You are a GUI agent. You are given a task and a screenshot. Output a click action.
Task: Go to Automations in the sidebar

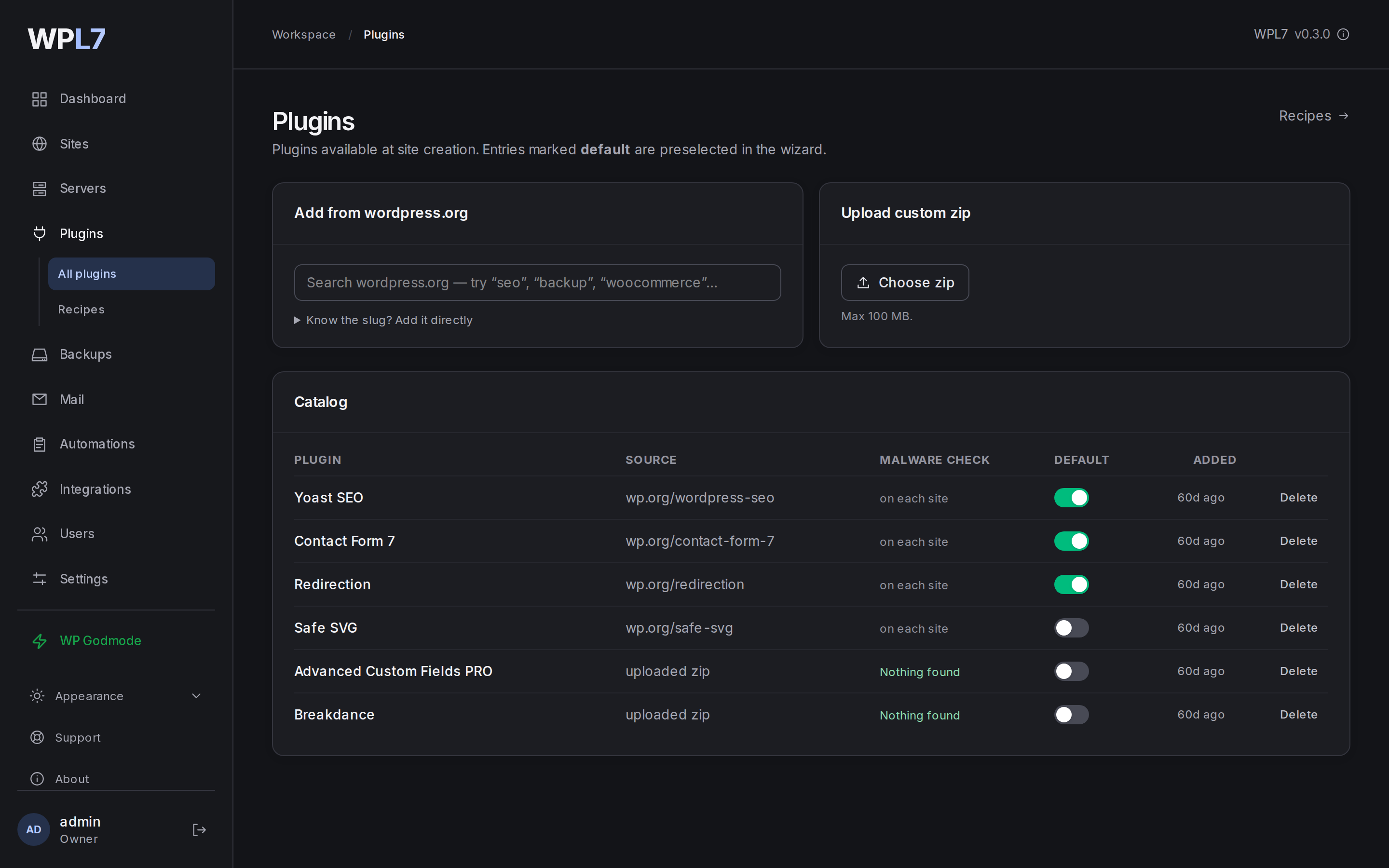116,444
